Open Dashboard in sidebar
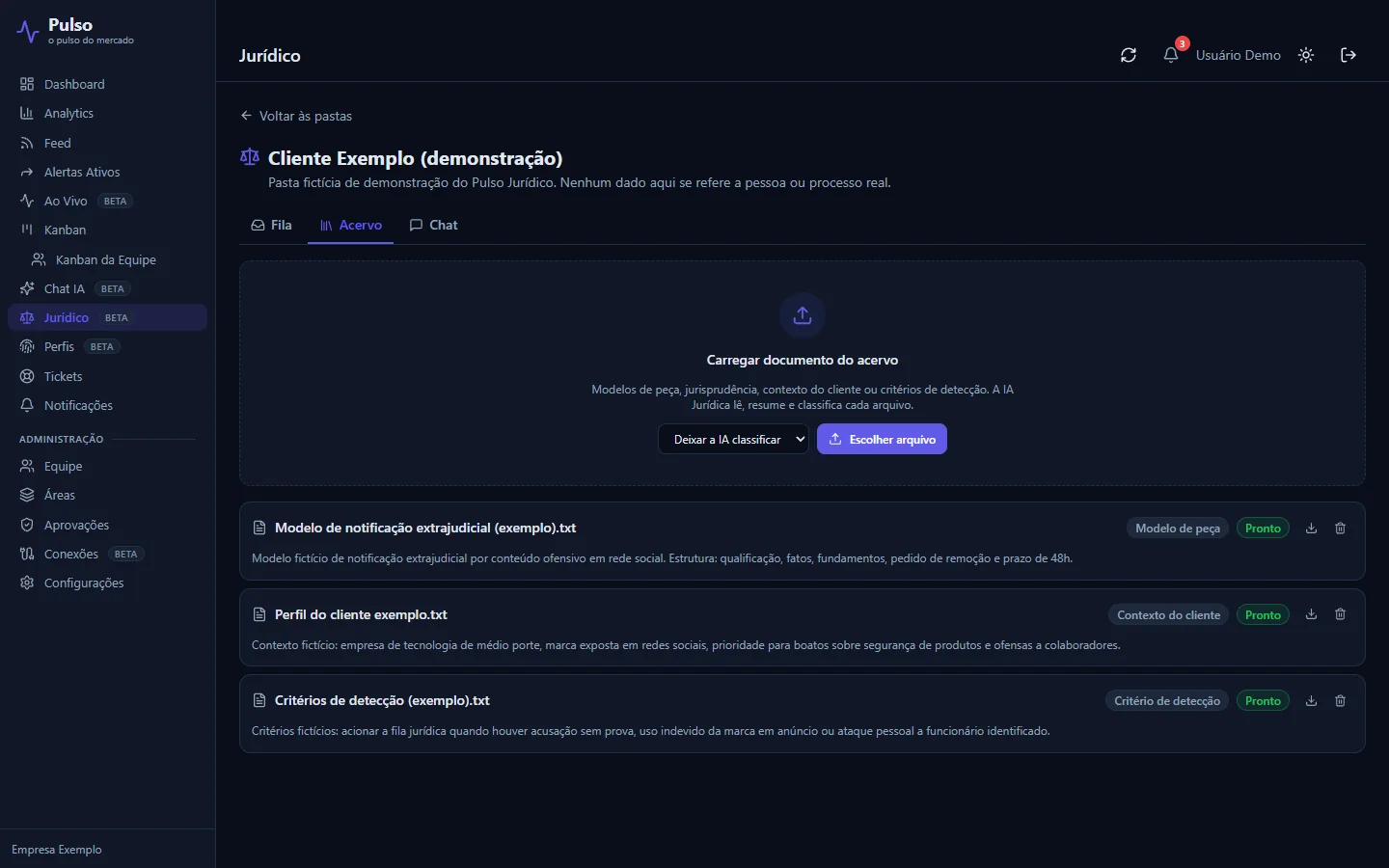 click(107, 84)
